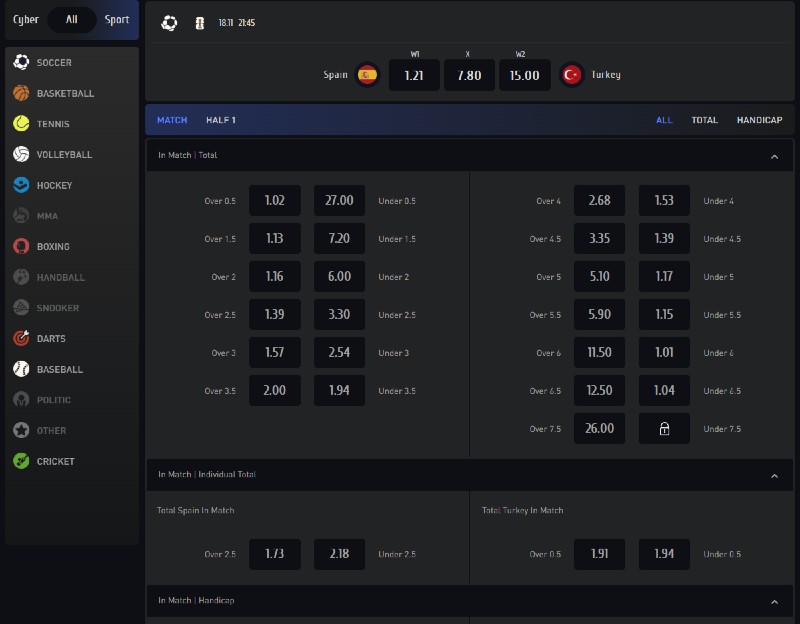The height and width of the screenshot is (624, 800).
Task: Select the Tennis sport icon
Action: 21,123
